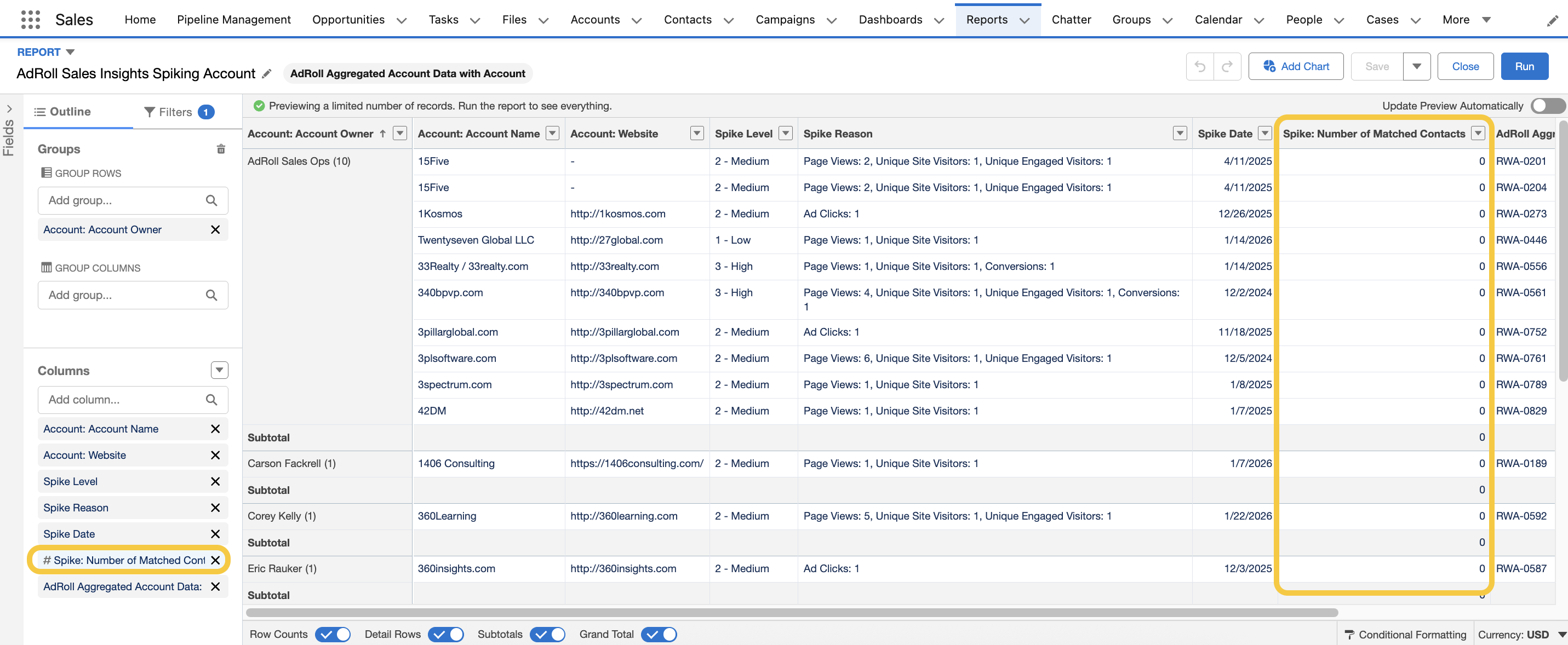Screen dimensions: 1568x645
Task: Open the Twentyseven Global LLC account link
Action: [x=476, y=240]
